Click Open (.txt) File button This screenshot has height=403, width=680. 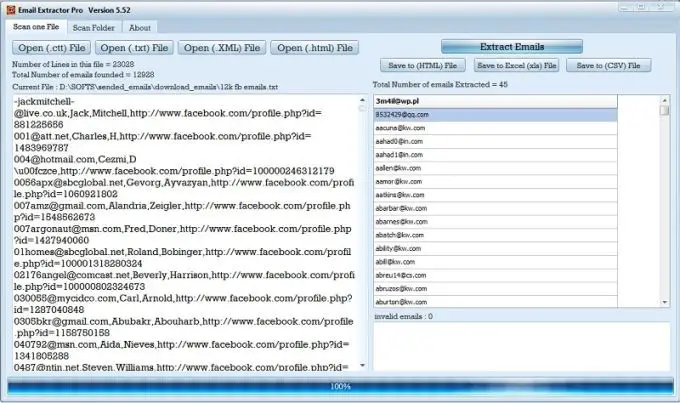134,48
